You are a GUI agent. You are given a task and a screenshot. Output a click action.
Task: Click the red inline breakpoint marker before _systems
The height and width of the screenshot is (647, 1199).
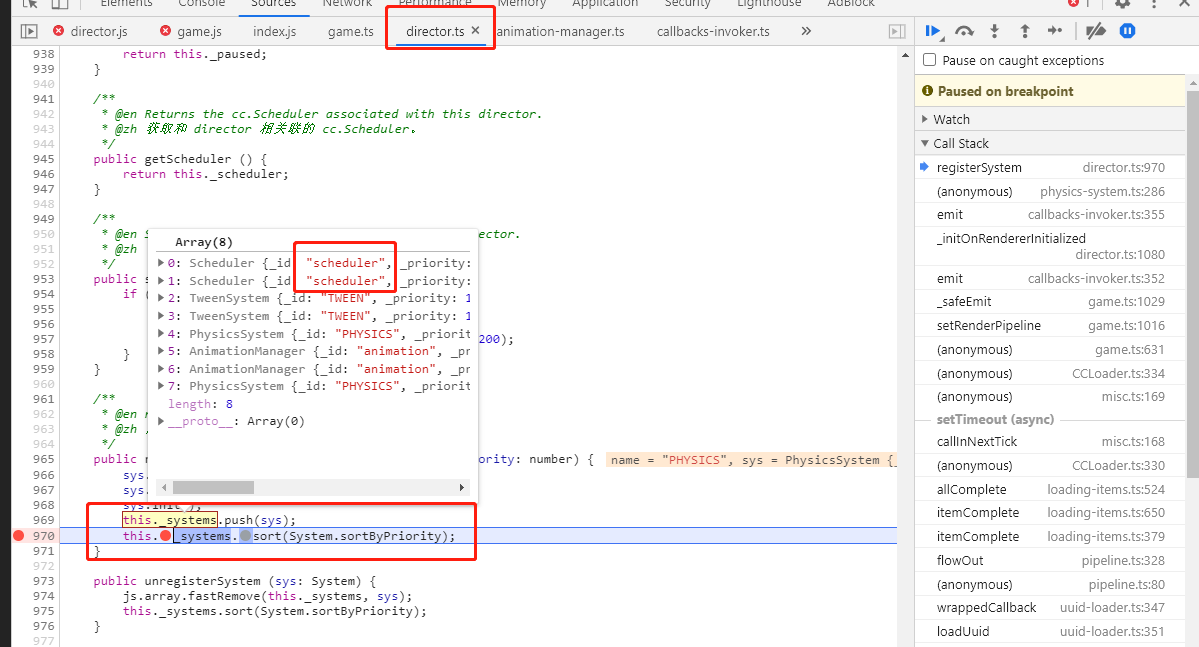click(x=165, y=535)
